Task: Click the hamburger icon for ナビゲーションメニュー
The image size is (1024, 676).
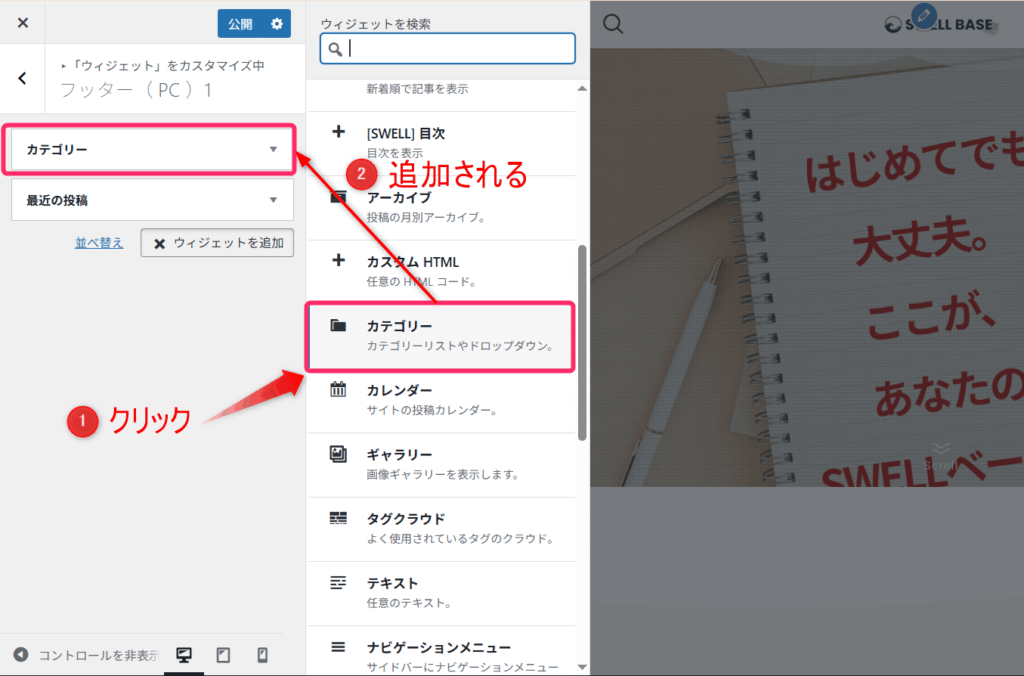Action: click(338, 647)
